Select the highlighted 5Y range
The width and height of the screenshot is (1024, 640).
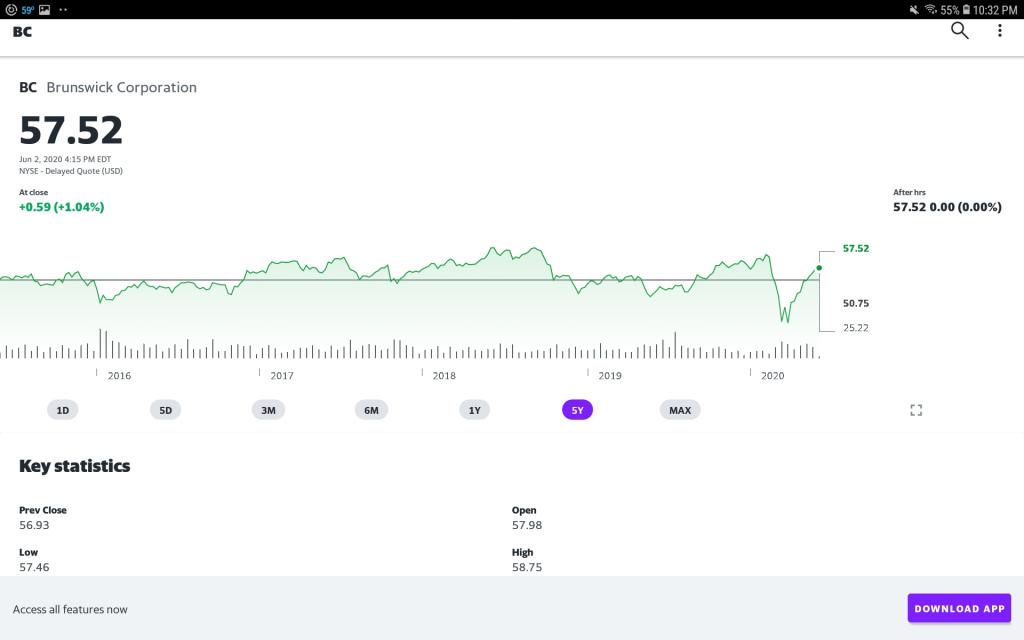(x=577, y=410)
